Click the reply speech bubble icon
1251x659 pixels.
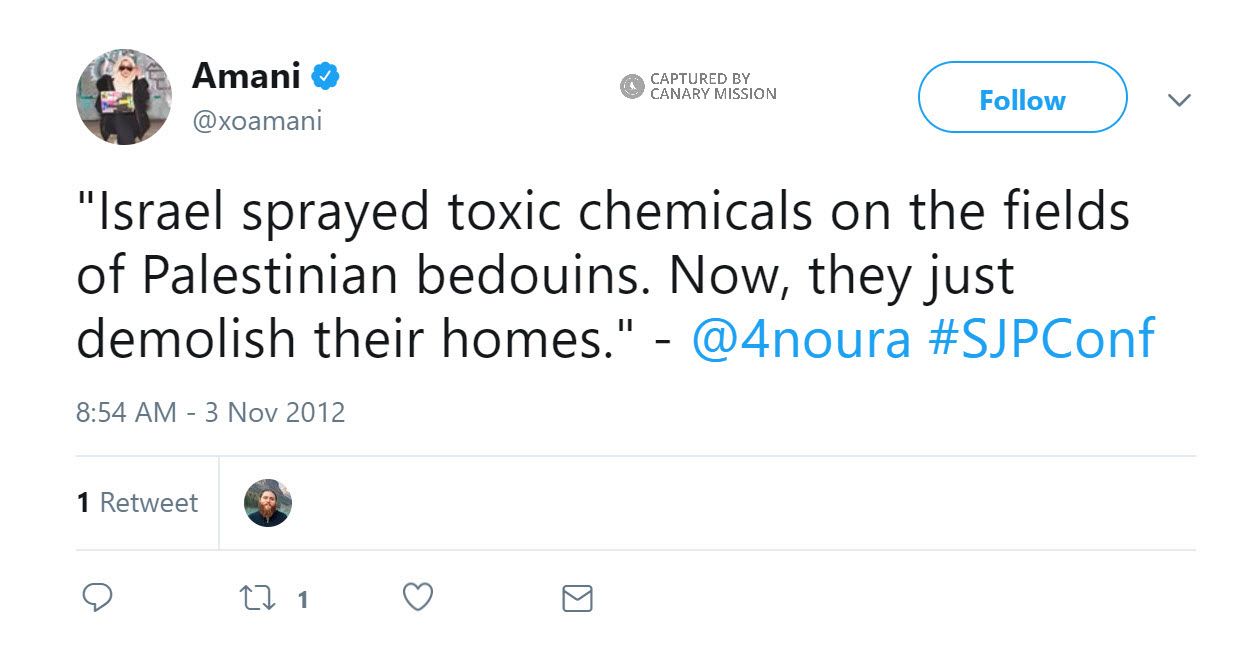point(96,598)
